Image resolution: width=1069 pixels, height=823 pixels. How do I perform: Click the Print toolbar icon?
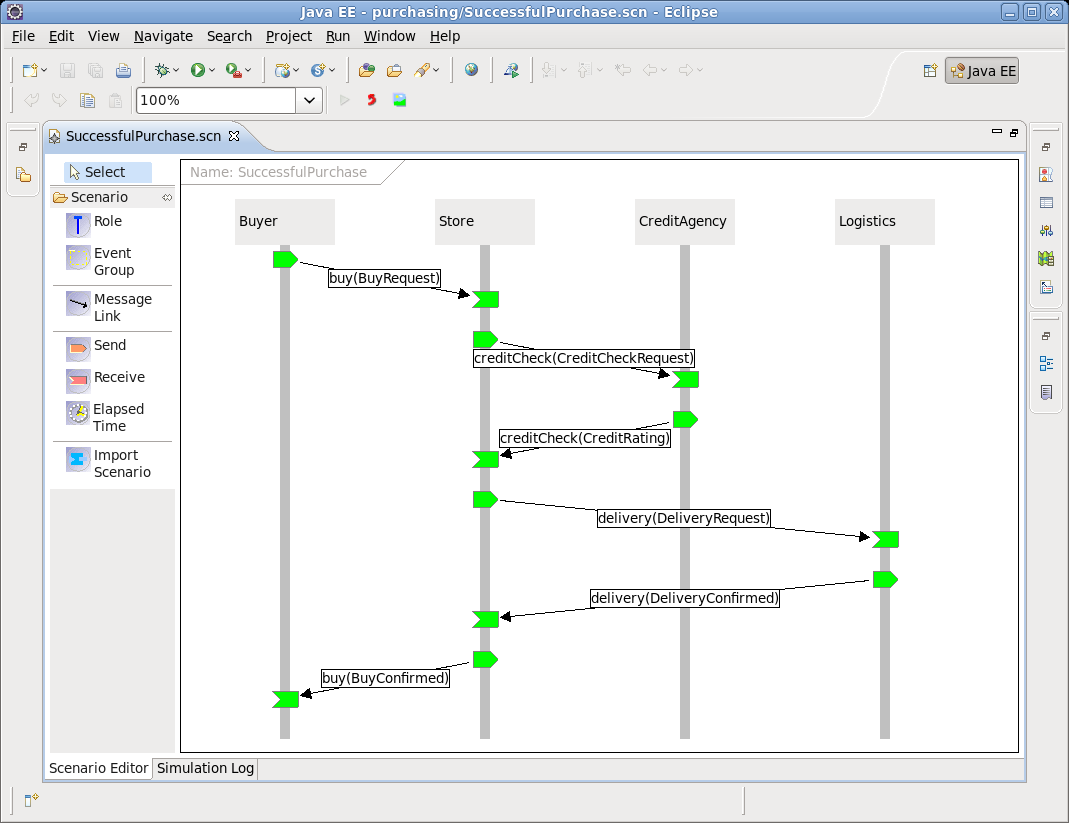123,70
